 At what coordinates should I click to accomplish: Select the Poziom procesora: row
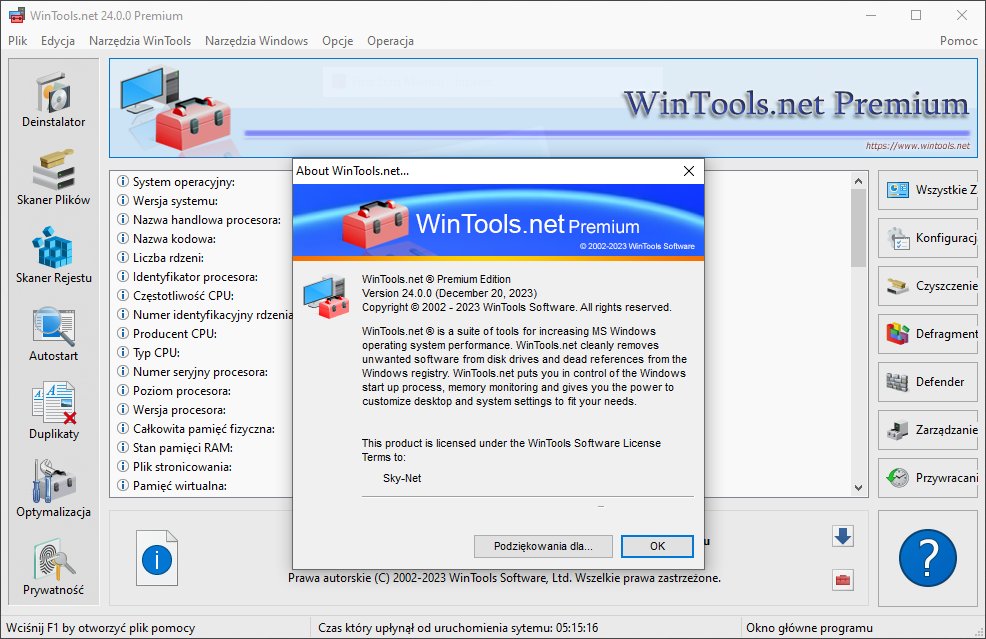[174, 391]
